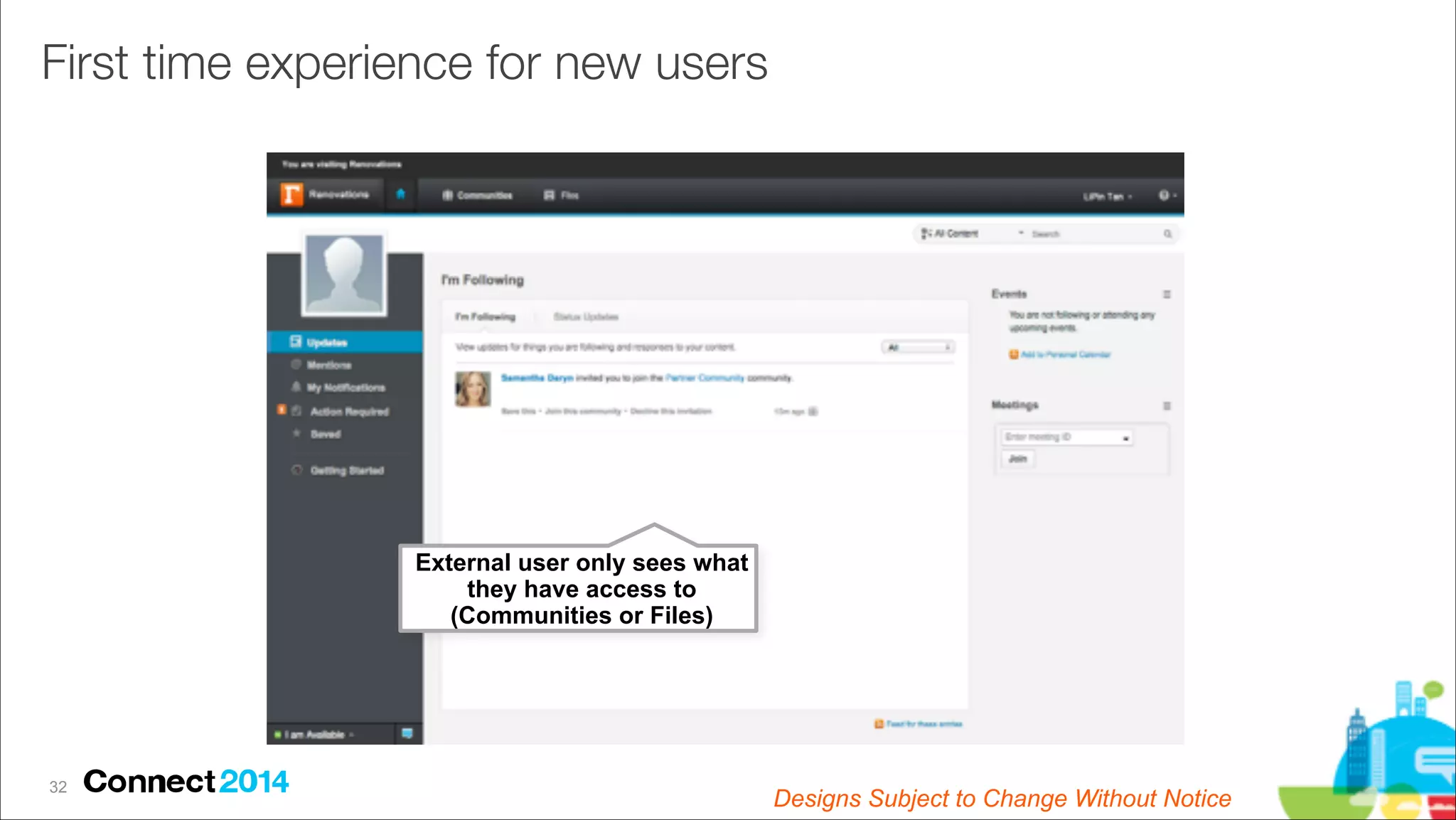Click Add to Personal Calendar link
1456x820 pixels.
click(1065, 354)
